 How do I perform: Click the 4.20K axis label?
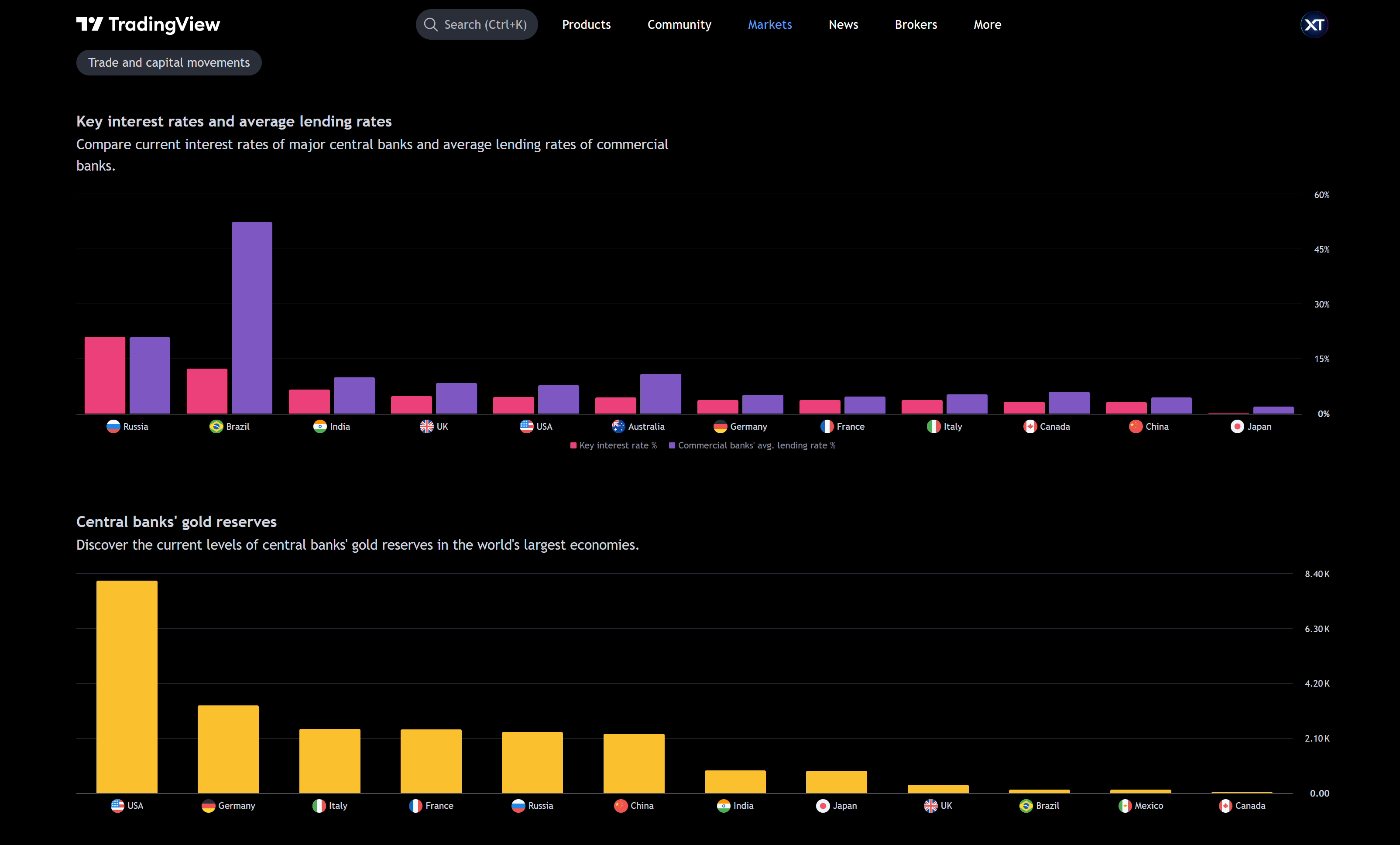[1317, 684]
